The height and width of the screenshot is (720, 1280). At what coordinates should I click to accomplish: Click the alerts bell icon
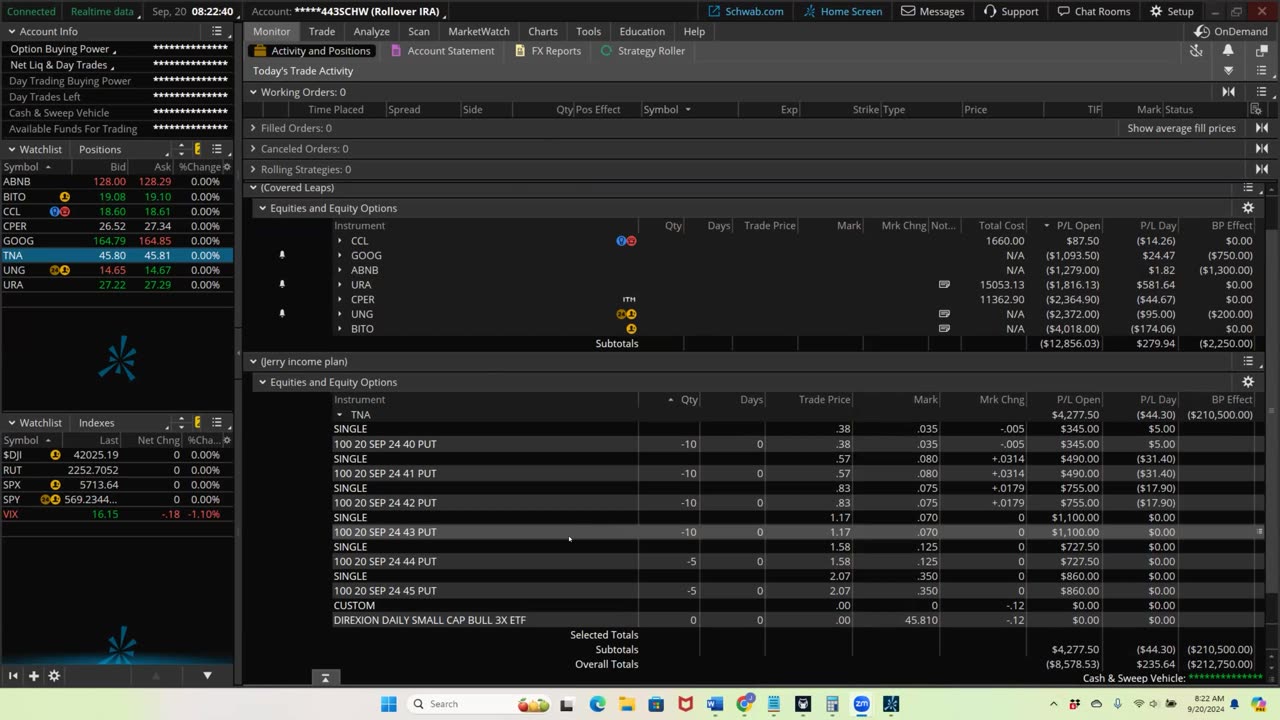(1228, 50)
